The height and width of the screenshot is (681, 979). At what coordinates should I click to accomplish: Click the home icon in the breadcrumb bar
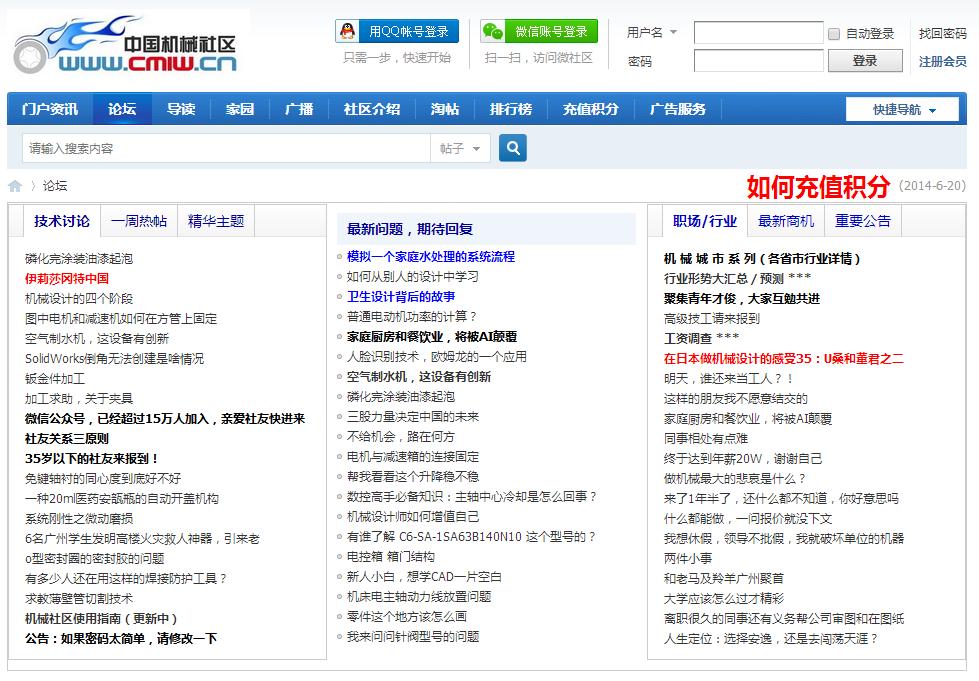14,185
